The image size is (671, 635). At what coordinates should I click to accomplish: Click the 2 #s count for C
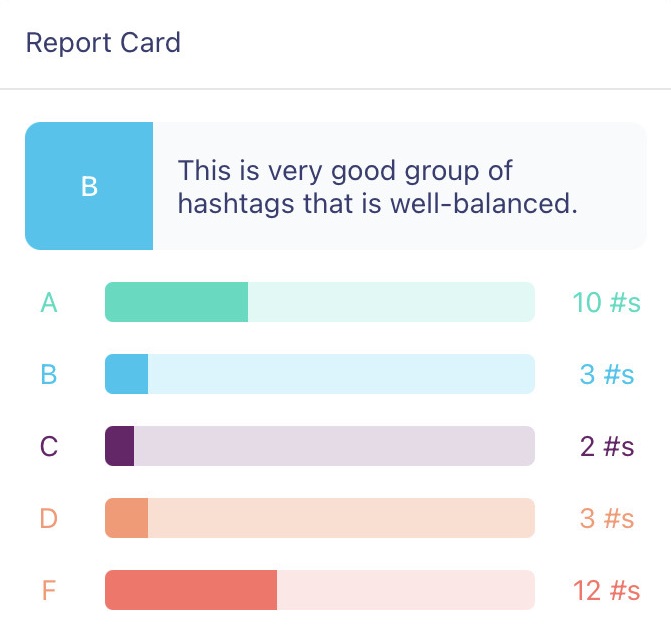point(607,446)
